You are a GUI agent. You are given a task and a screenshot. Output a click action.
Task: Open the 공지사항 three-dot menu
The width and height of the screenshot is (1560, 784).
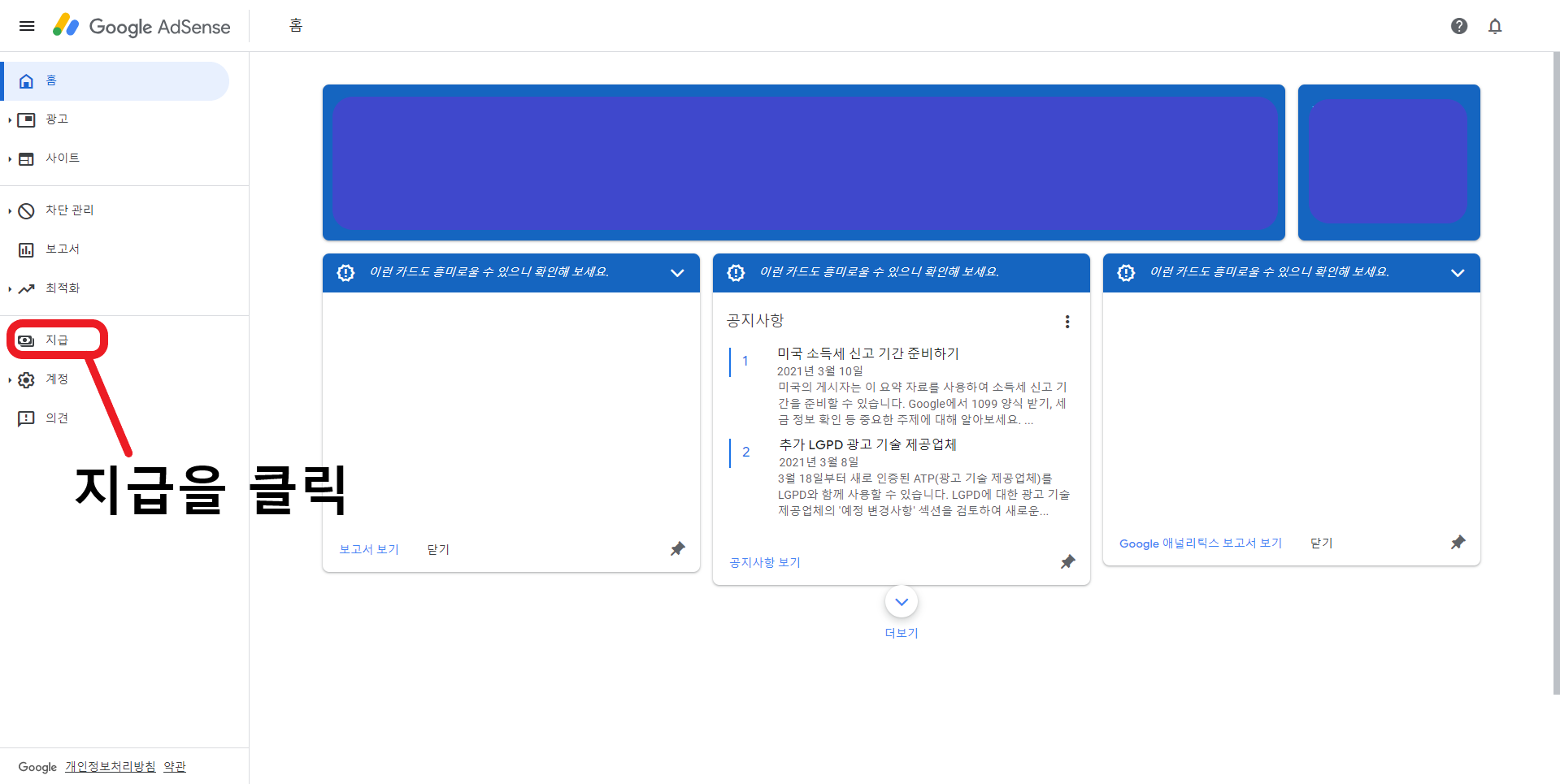(1067, 322)
